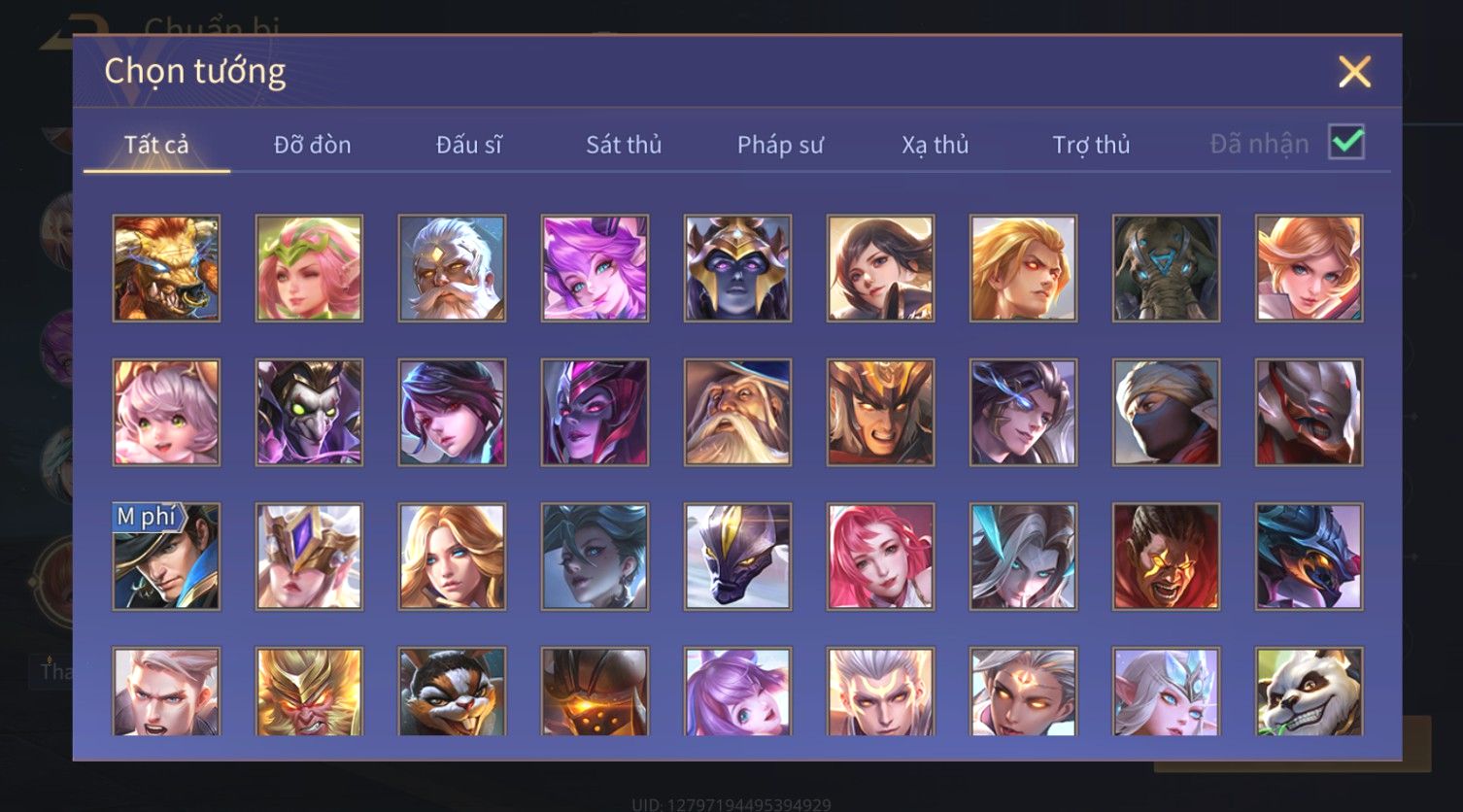The width and height of the screenshot is (1463, 812).
Task: Open the Trợ thủ tab
Action: pos(1091,145)
